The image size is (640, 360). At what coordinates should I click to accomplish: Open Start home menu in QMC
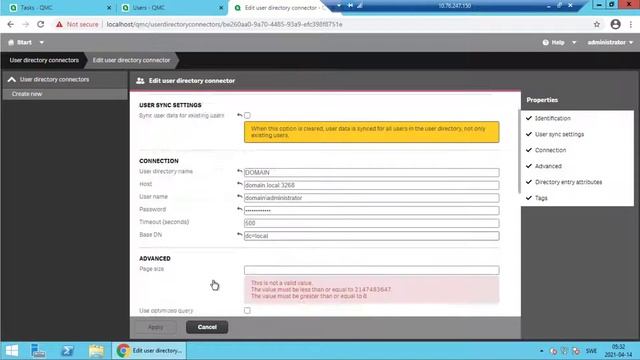pyautogui.click(x=20, y=42)
